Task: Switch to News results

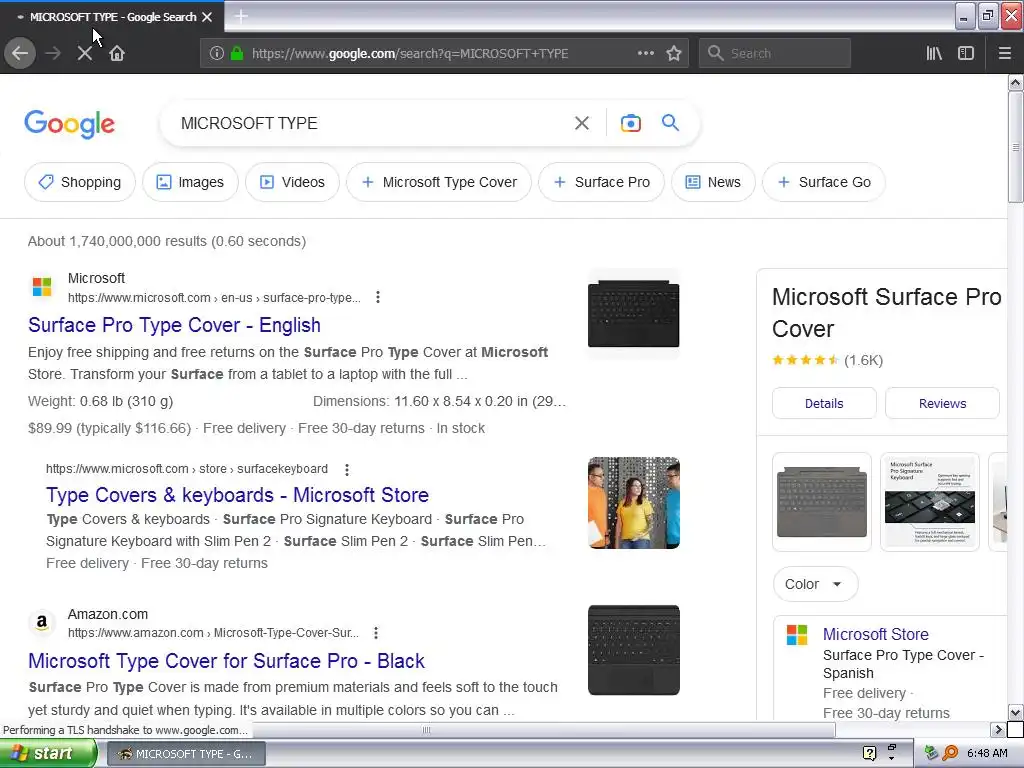Action: (x=713, y=182)
